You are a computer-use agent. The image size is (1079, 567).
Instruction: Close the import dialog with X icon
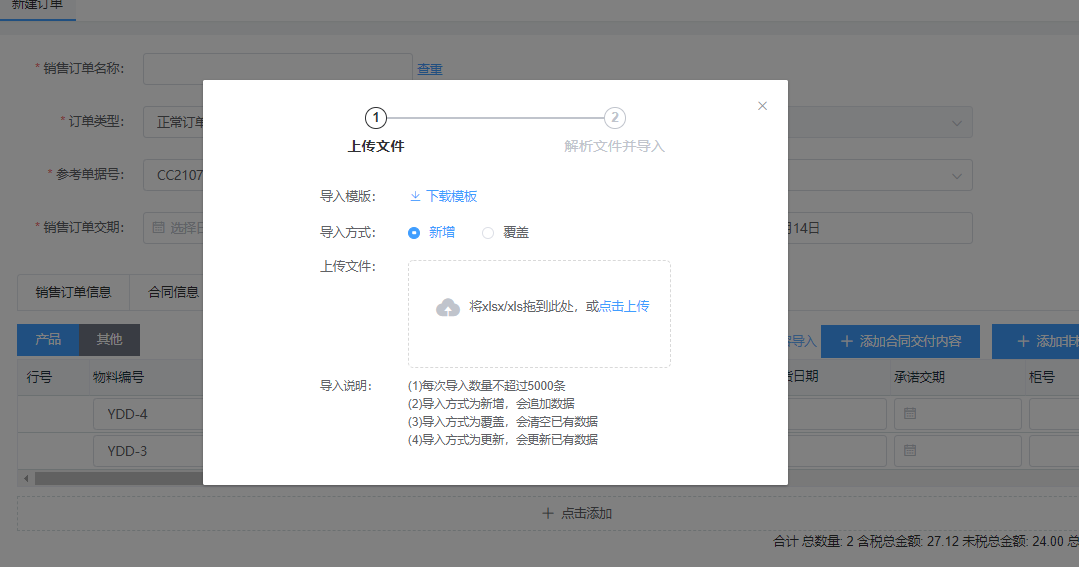[762, 106]
